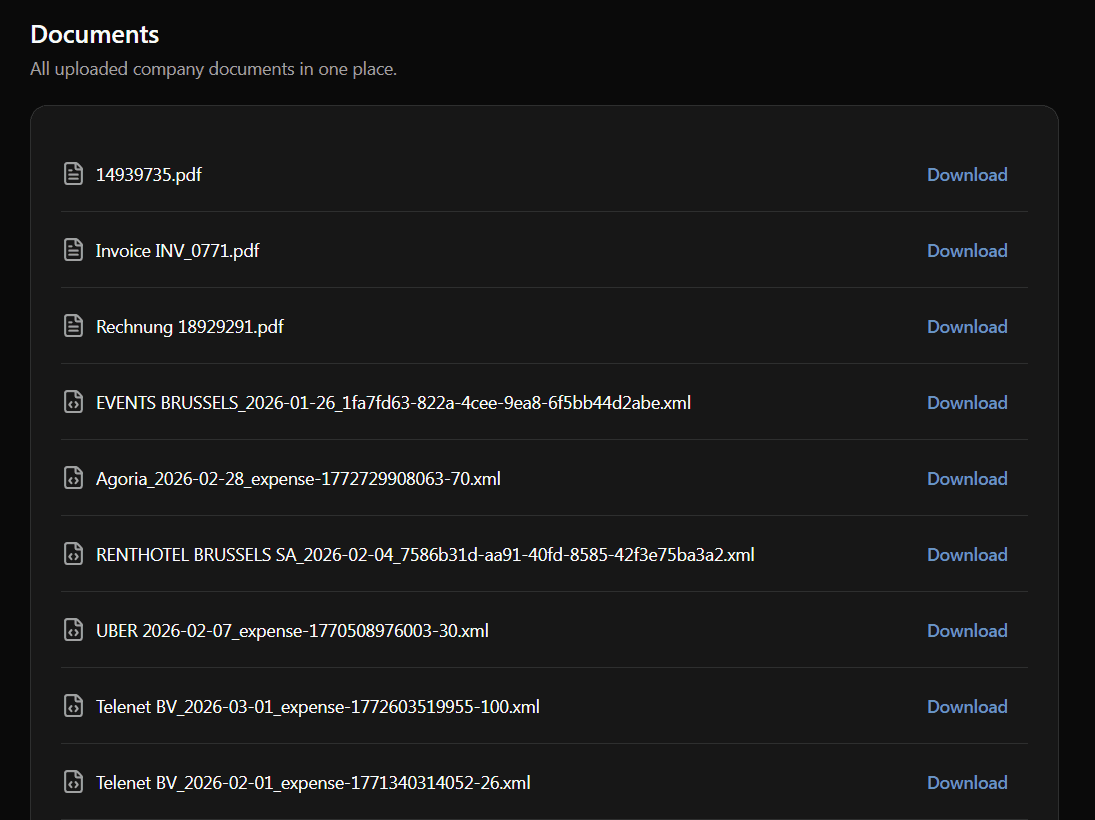Click the Telenet BV 2026-02-01 file icon
This screenshot has width=1095, height=820.
(x=73, y=782)
